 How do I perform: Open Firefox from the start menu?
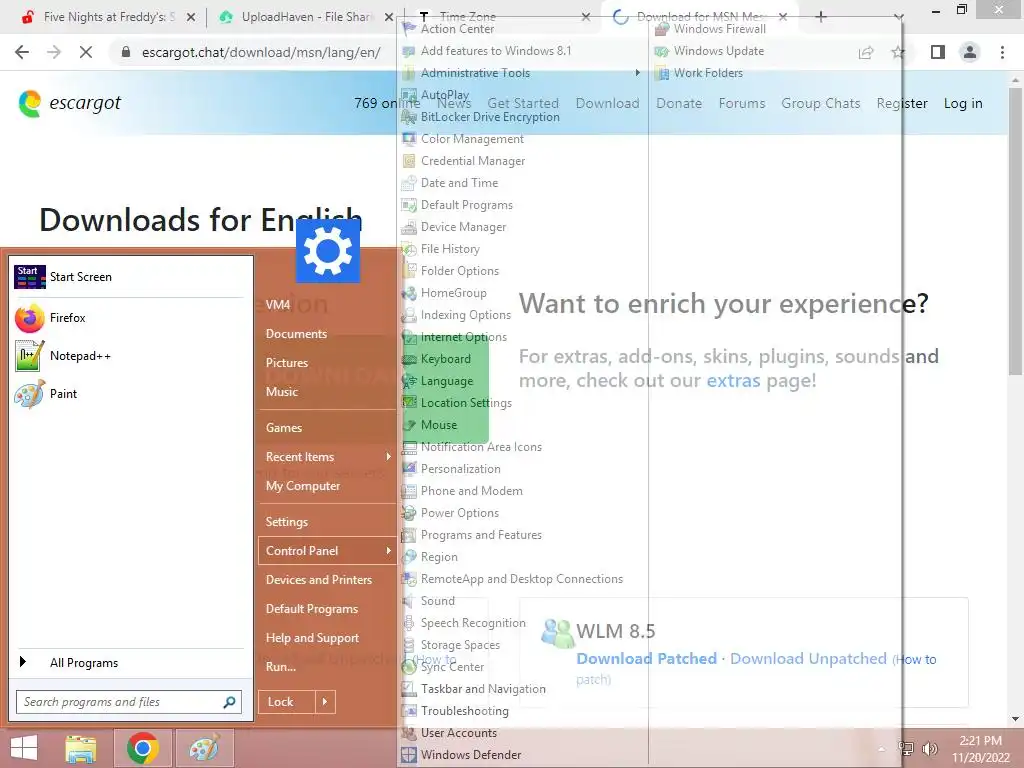pyautogui.click(x=129, y=318)
